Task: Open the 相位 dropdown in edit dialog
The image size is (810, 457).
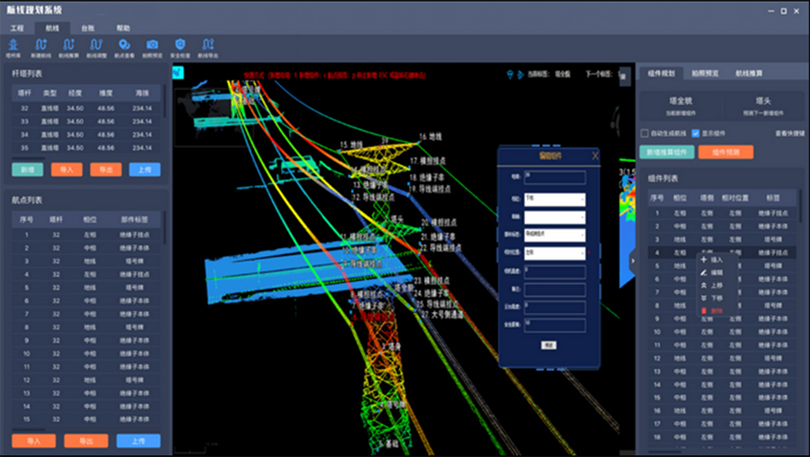Action: coord(554,199)
